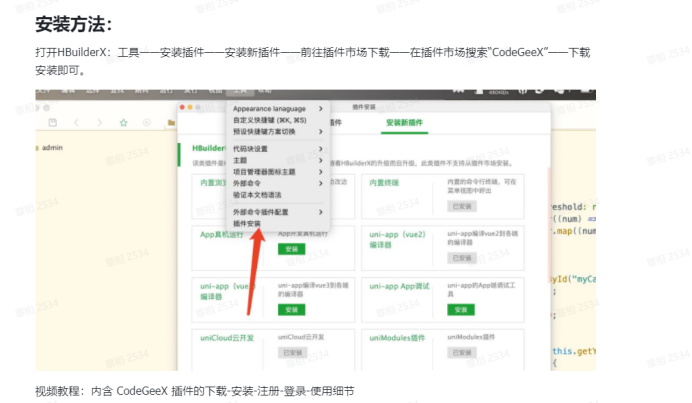Click the .map((num code line in editor
The width and height of the screenshot is (692, 403).
click(574, 231)
